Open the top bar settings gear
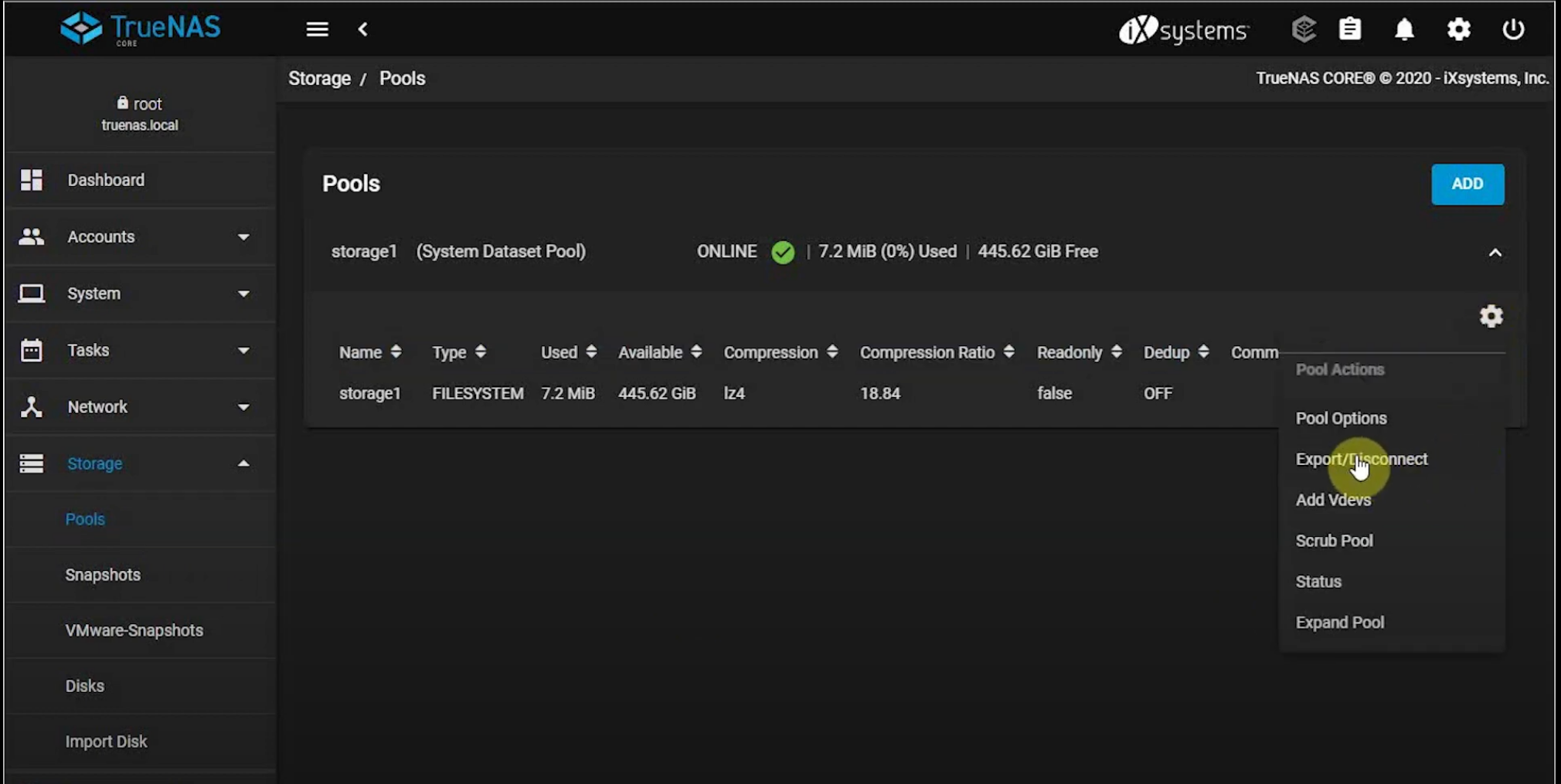Image resolution: width=1561 pixels, height=784 pixels. (1458, 29)
